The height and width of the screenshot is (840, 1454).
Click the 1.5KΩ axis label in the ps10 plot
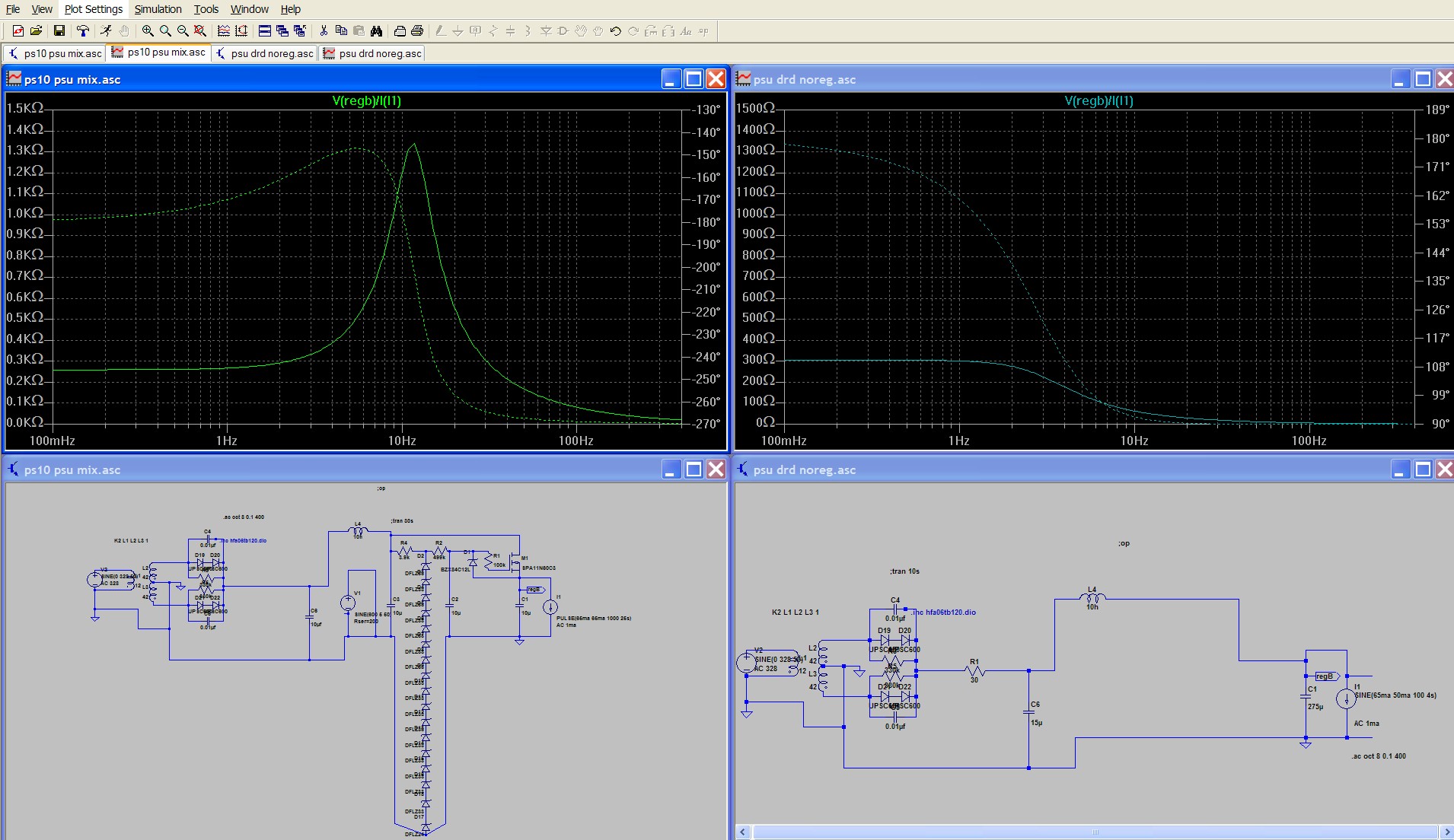click(25, 108)
